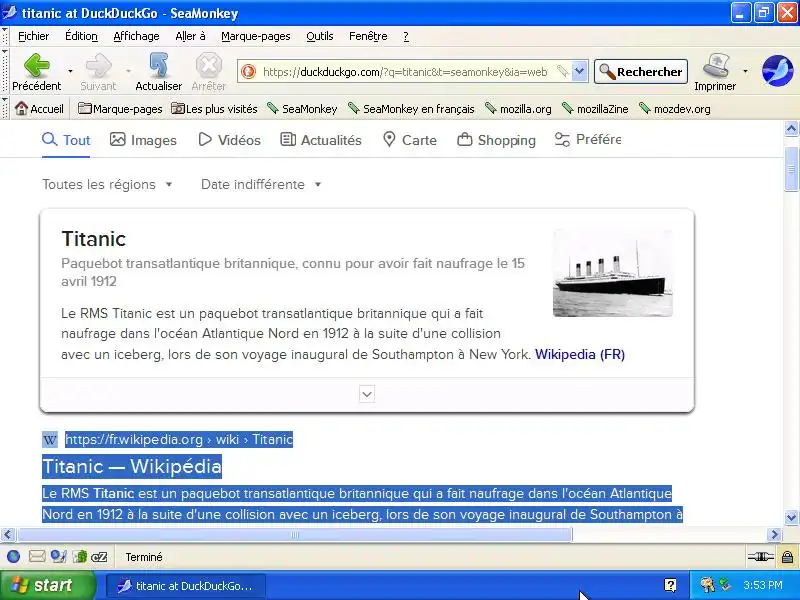The width and height of the screenshot is (800, 600).
Task: Open SeaMonkey en français bookmark
Action: tap(411, 109)
